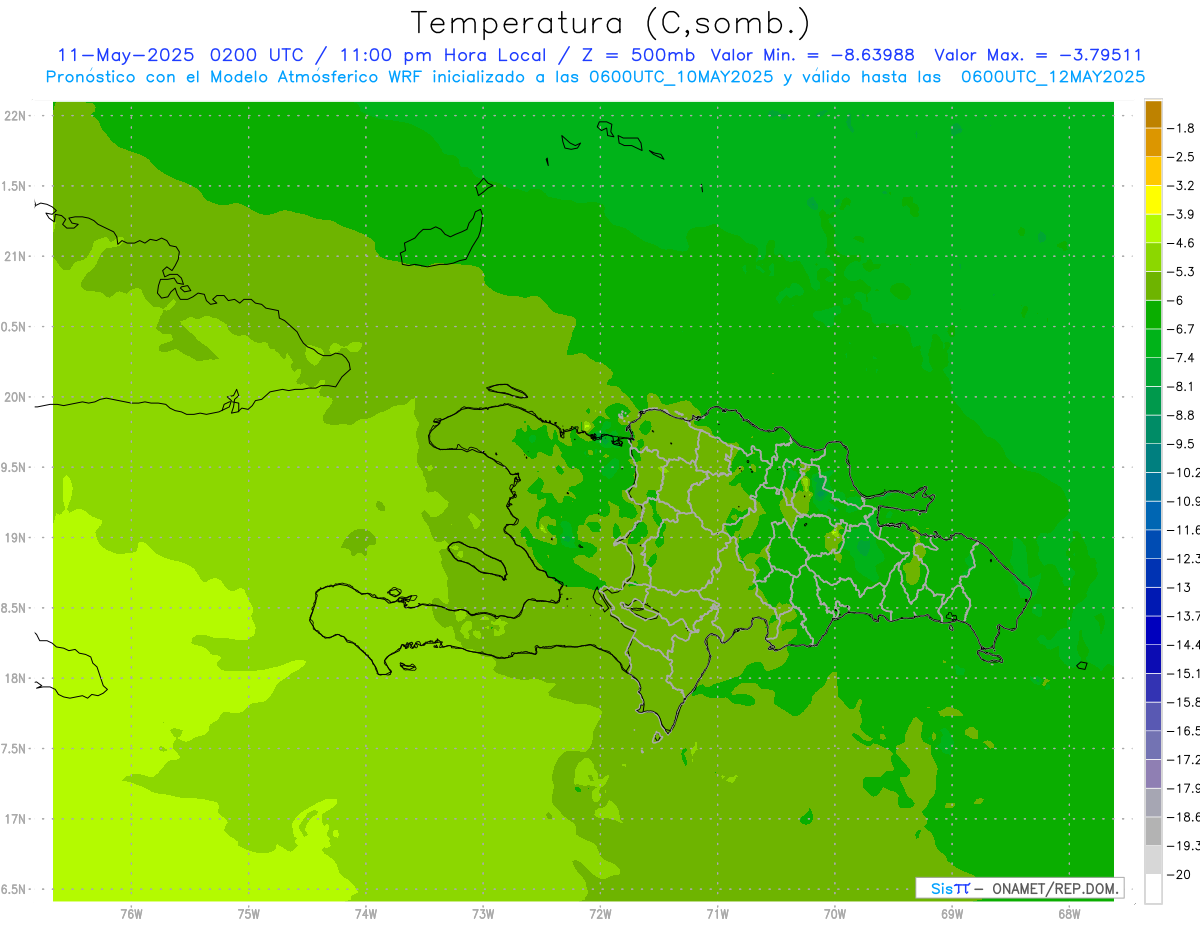The image size is (1200, 927).
Task: Pick the yellow swatch between -3.2 and -3.9
Action: (x=1153, y=200)
